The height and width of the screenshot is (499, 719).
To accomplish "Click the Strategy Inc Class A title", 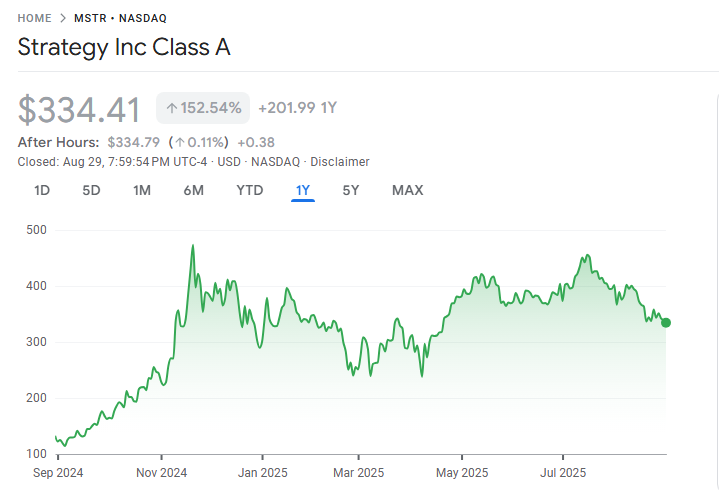I will 124,47.
